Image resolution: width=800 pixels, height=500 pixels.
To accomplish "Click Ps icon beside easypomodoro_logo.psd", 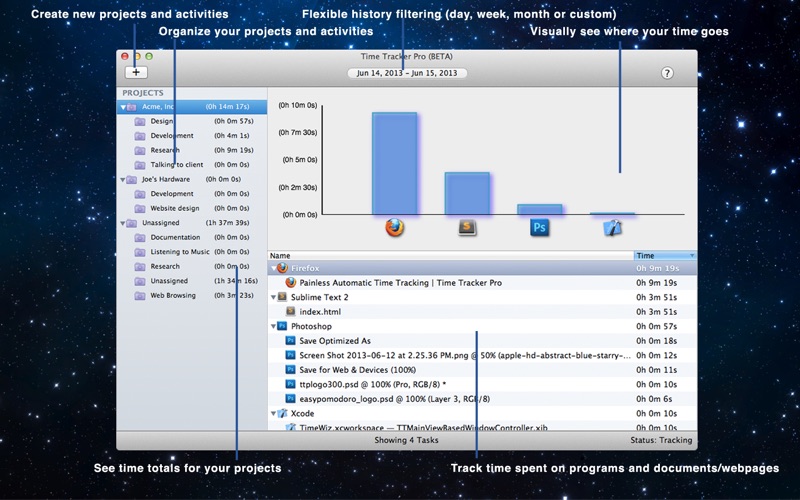I will point(291,399).
